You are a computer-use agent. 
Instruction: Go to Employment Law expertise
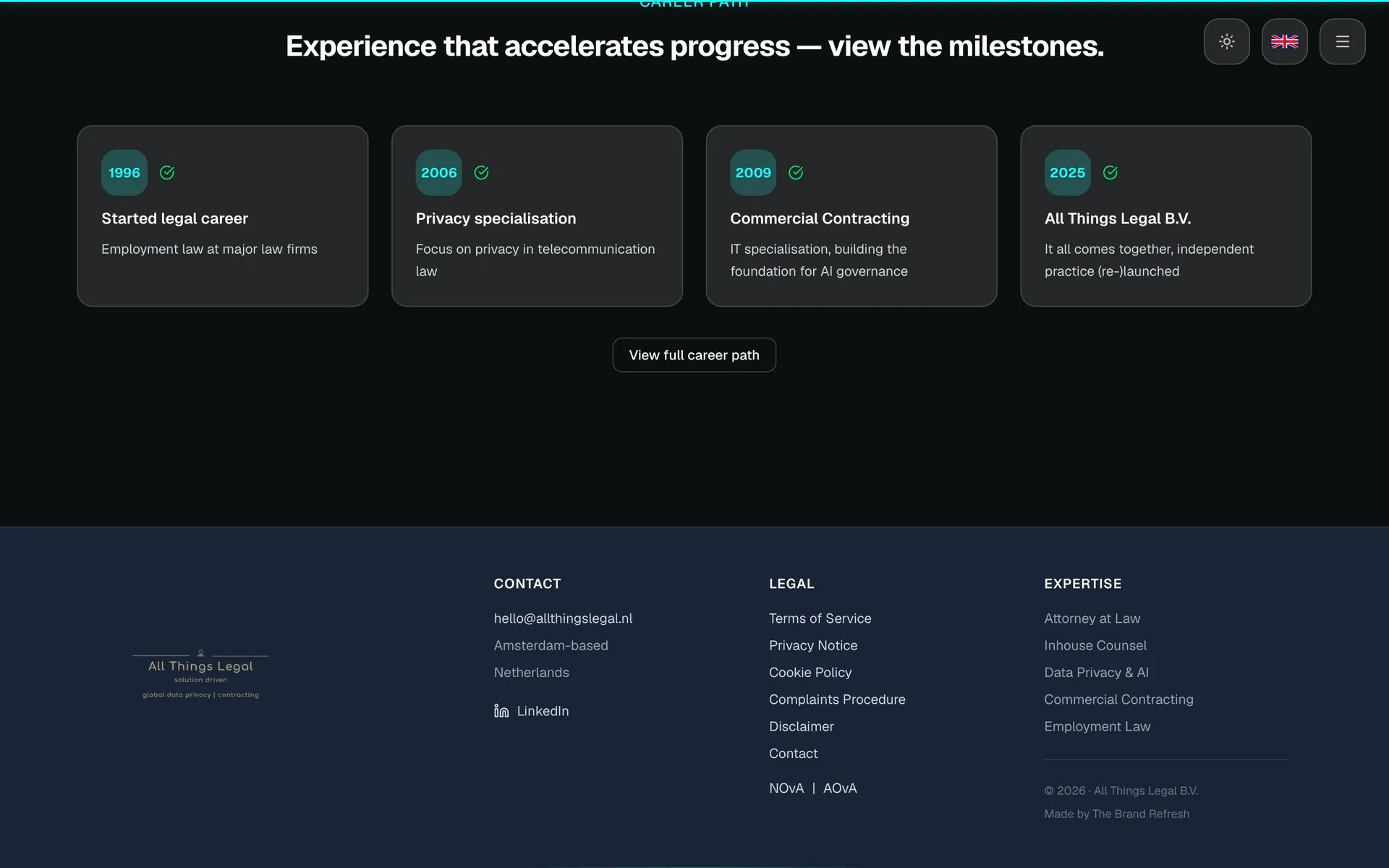click(x=1097, y=726)
